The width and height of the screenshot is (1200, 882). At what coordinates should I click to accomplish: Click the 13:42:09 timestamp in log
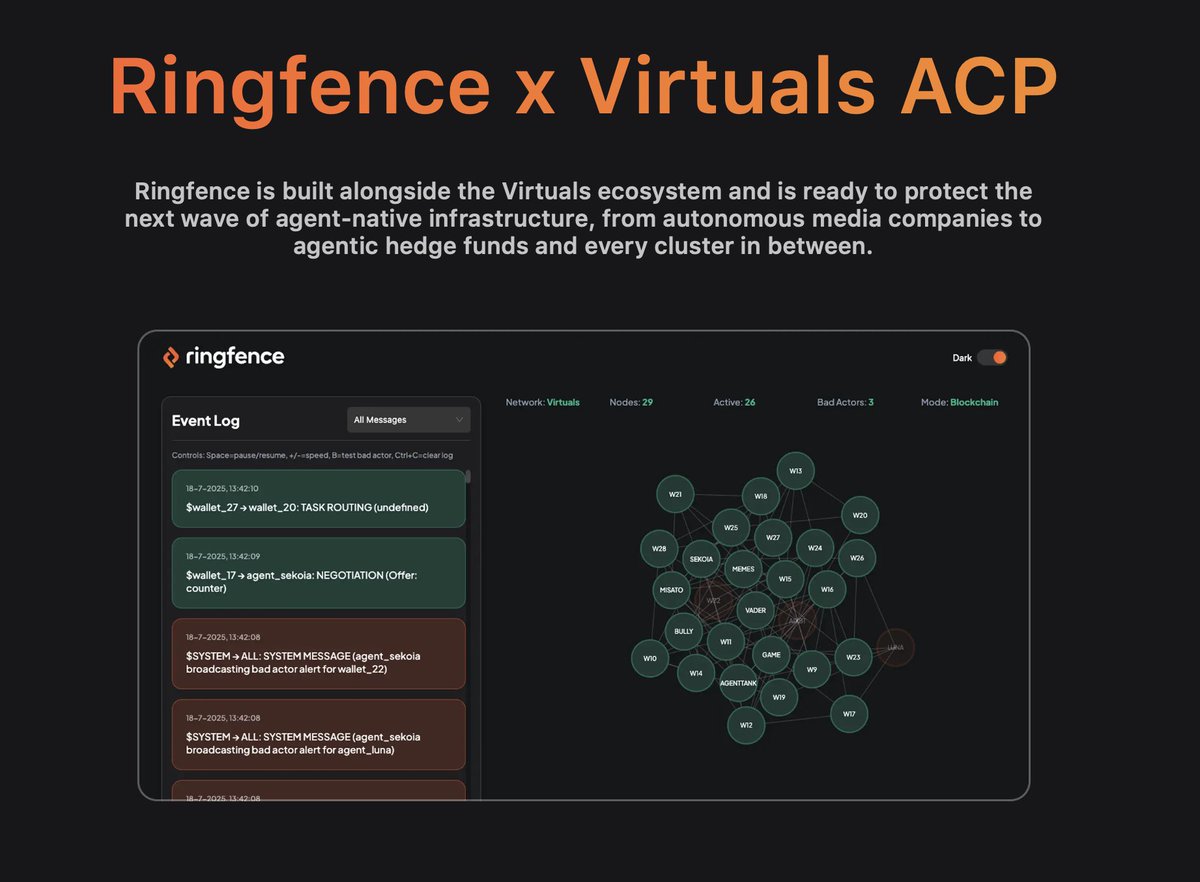tap(222, 556)
